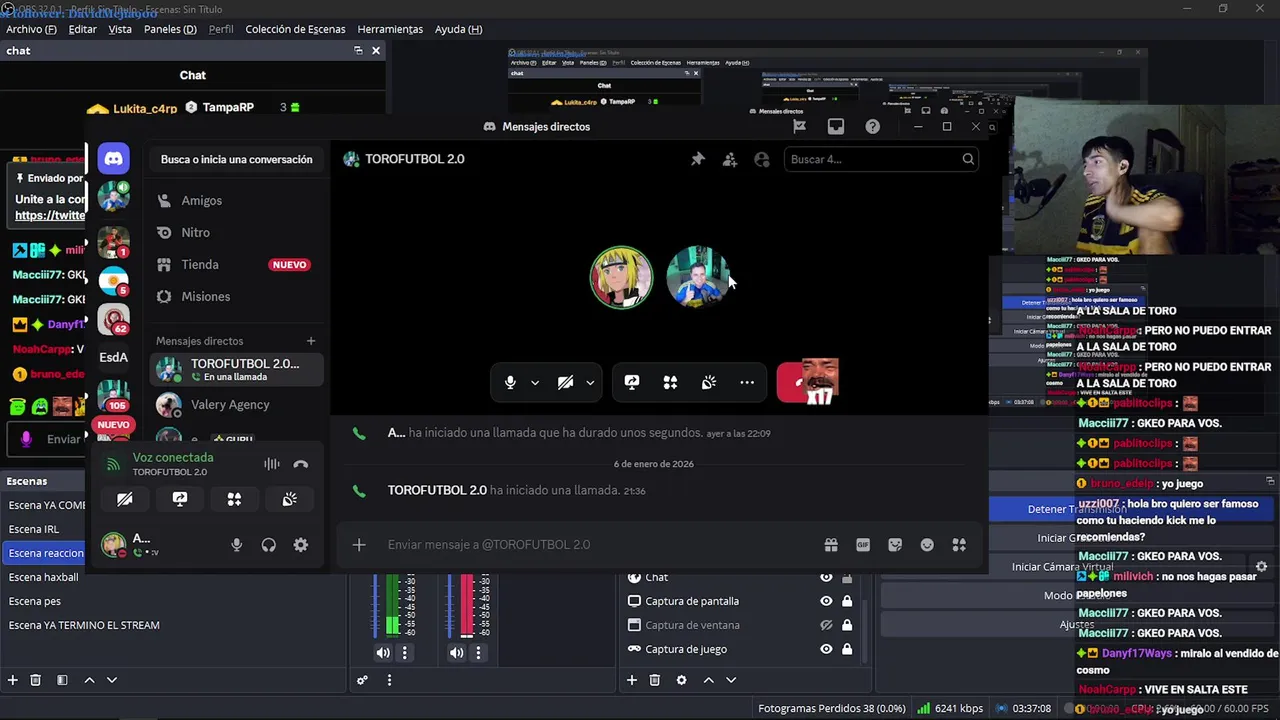Remove selected scene trash icon
The width and height of the screenshot is (1280, 720).
(x=36, y=680)
